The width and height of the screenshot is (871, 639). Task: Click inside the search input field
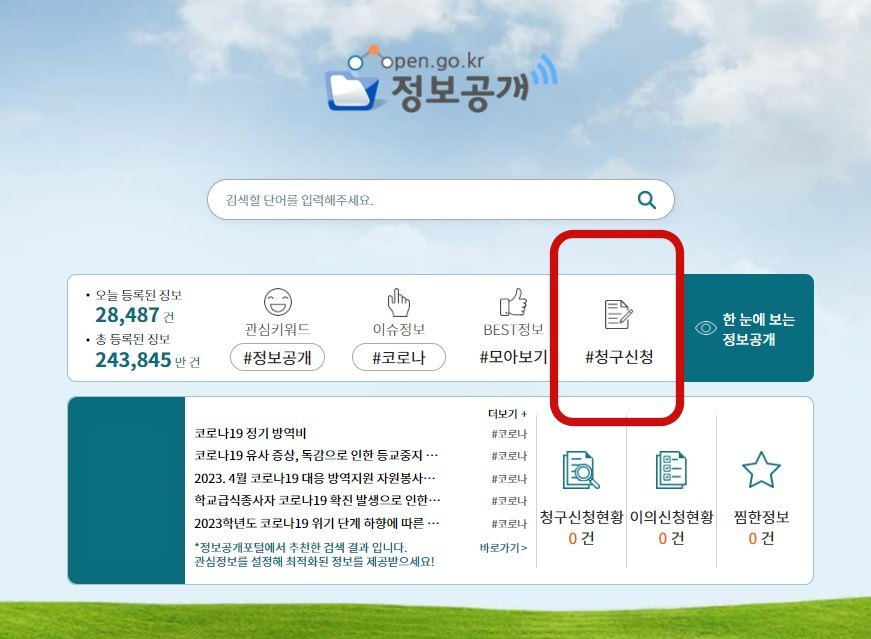pyautogui.click(x=420, y=199)
